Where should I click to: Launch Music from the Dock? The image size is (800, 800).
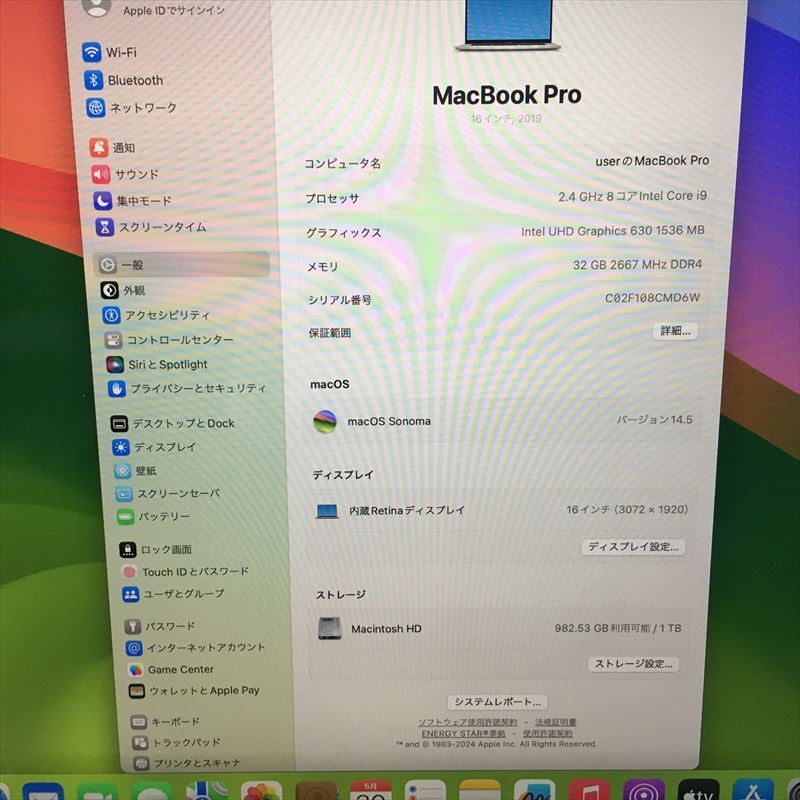point(589,790)
